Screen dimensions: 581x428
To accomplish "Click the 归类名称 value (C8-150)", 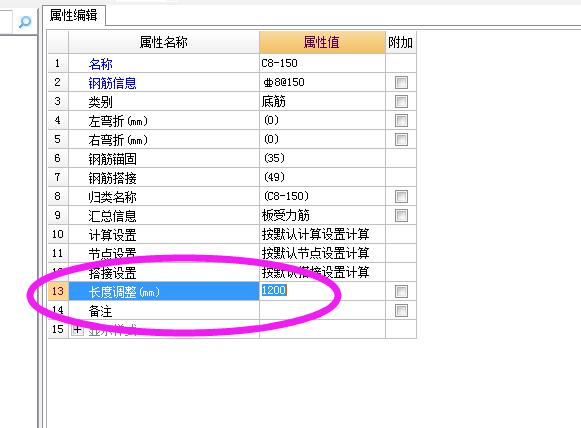I will click(x=286, y=196).
